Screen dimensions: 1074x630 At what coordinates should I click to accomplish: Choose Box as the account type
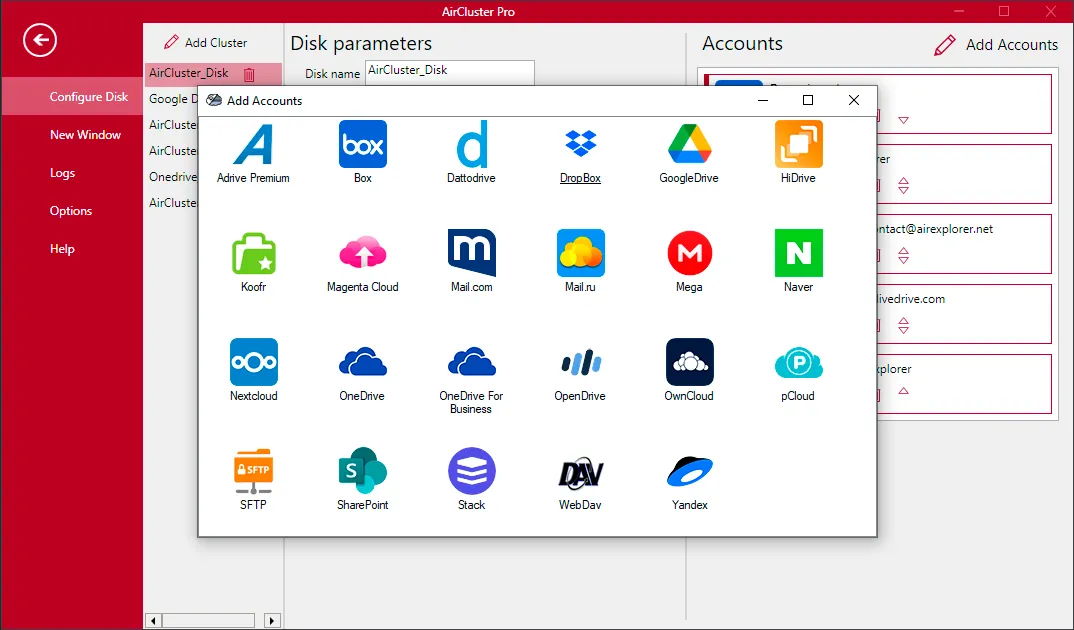click(x=362, y=144)
